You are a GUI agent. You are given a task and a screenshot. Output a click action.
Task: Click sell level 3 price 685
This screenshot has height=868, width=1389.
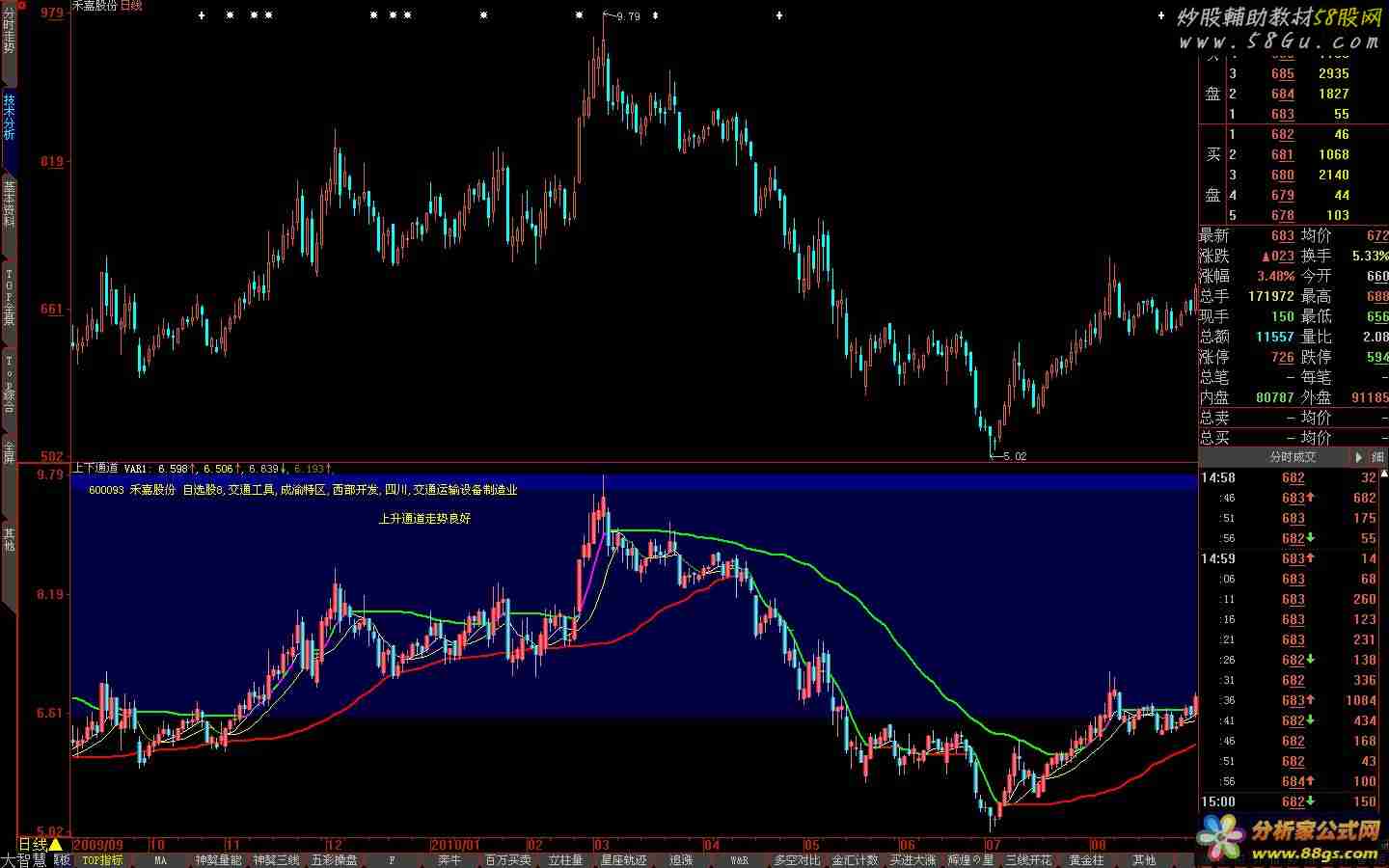[x=1282, y=73]
